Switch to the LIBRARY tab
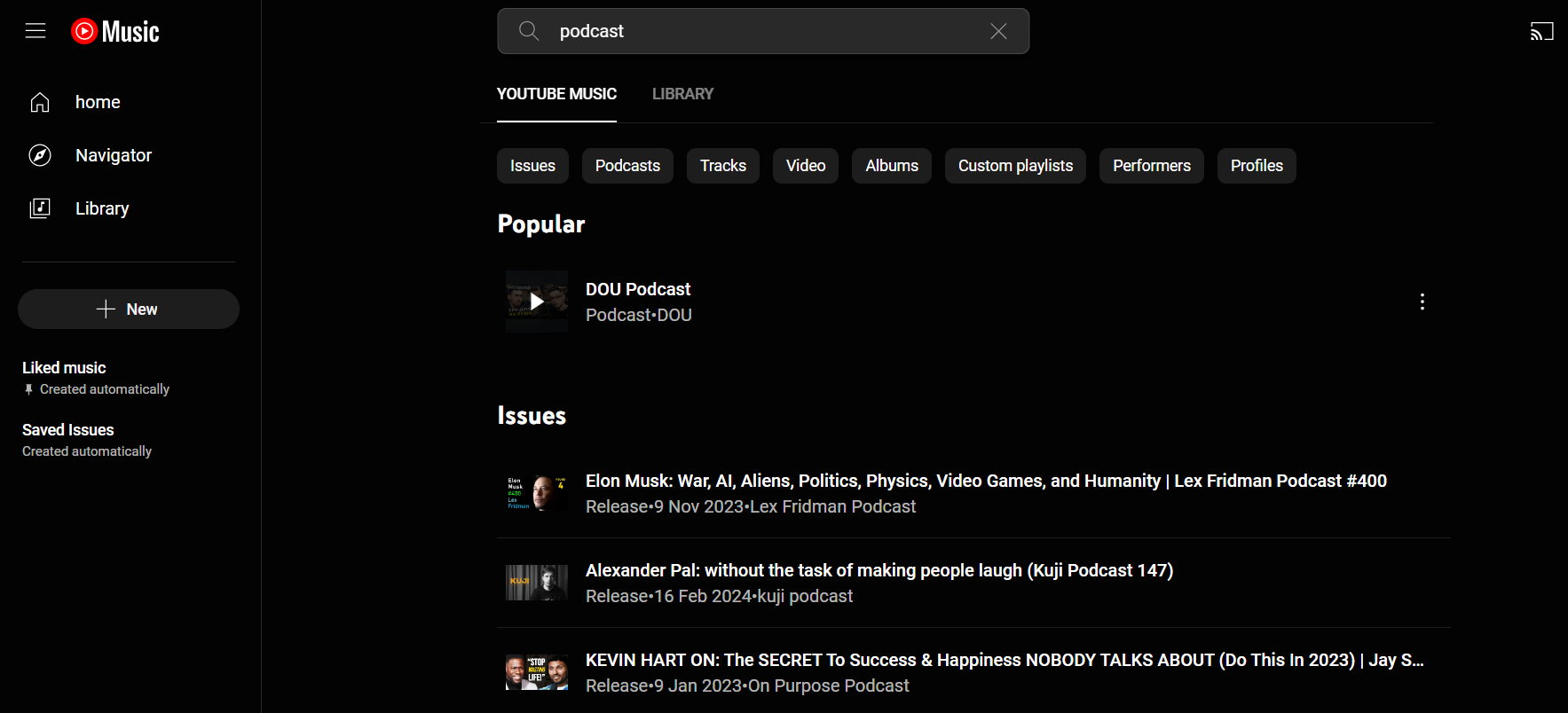 click(682, 94)
